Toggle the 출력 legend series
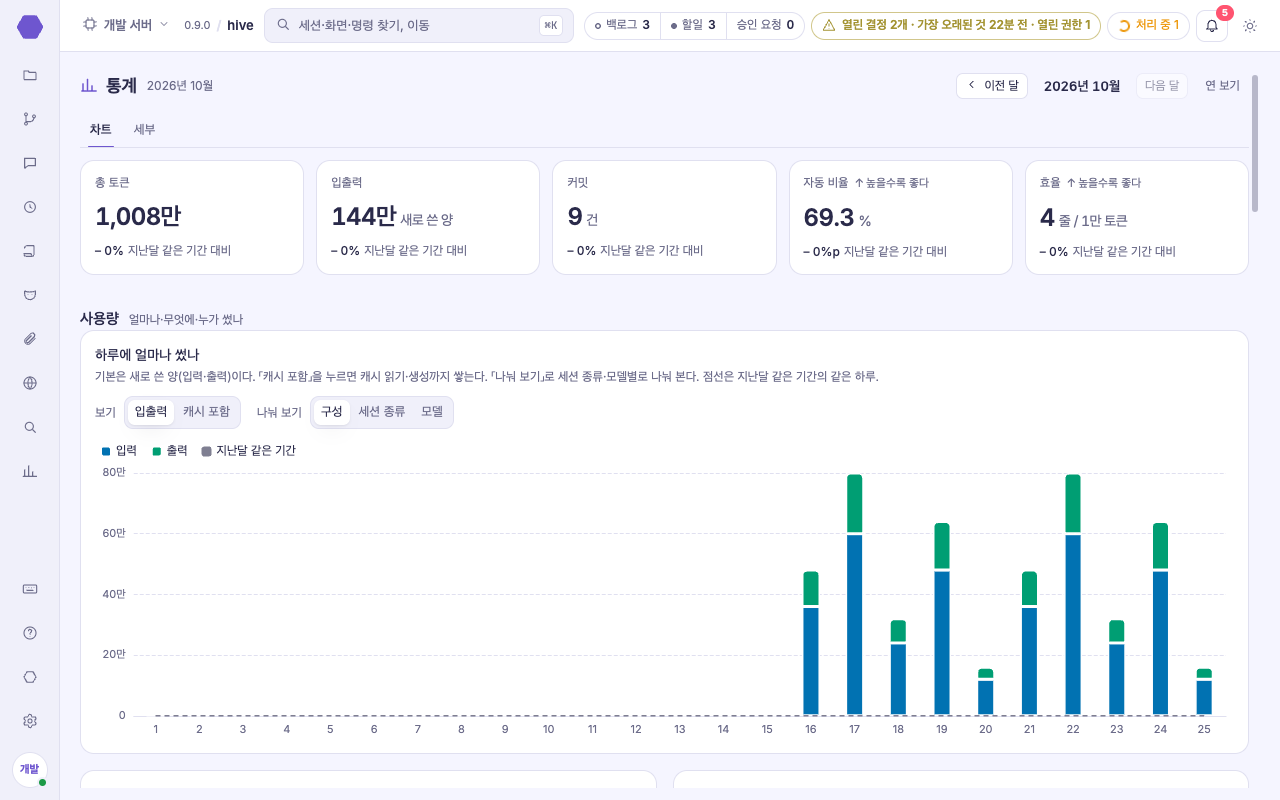This screenshot has height=800, width=1280. pos(170,451)
